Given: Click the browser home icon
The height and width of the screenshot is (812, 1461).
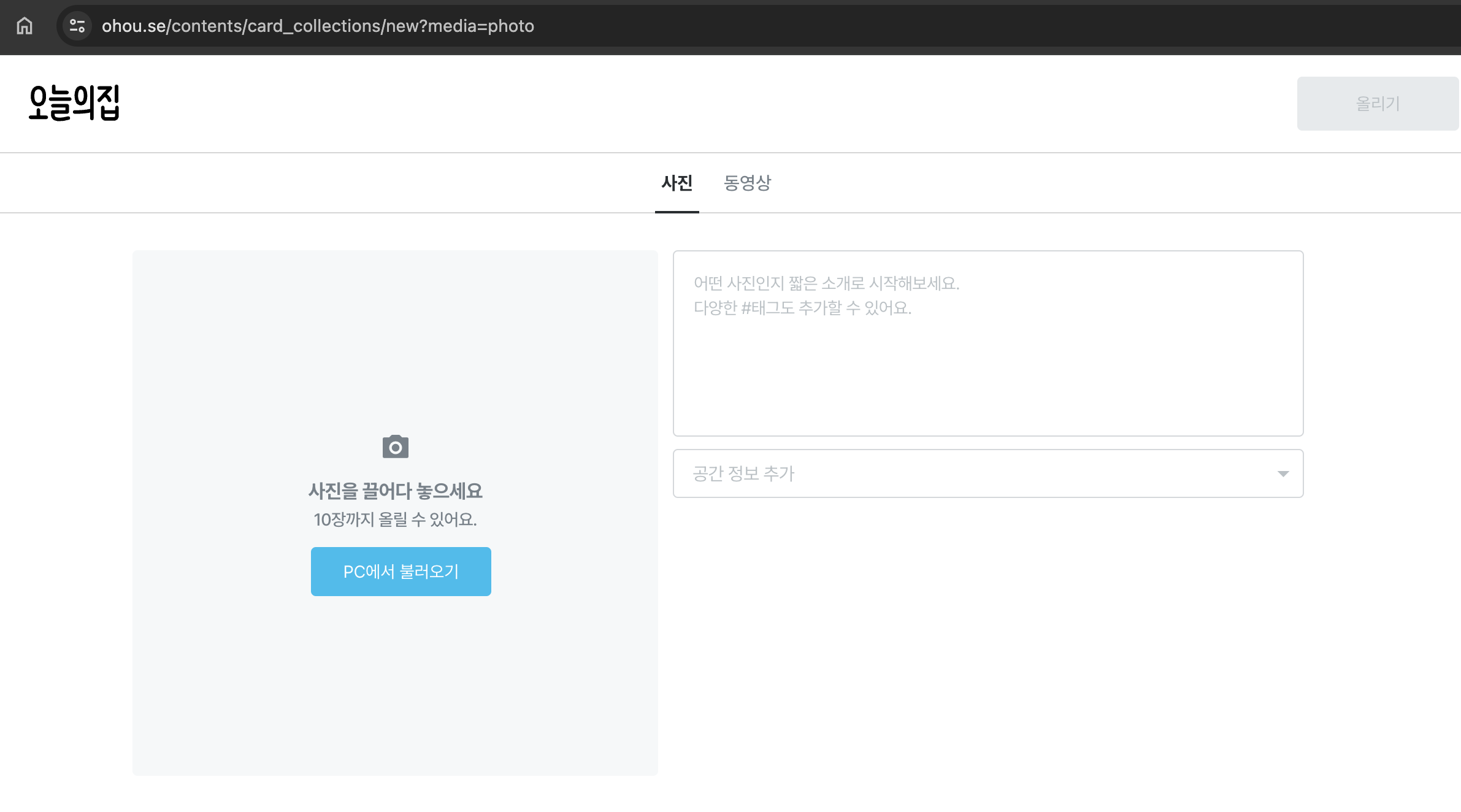Looking at the screenshot, I should 25,26.
